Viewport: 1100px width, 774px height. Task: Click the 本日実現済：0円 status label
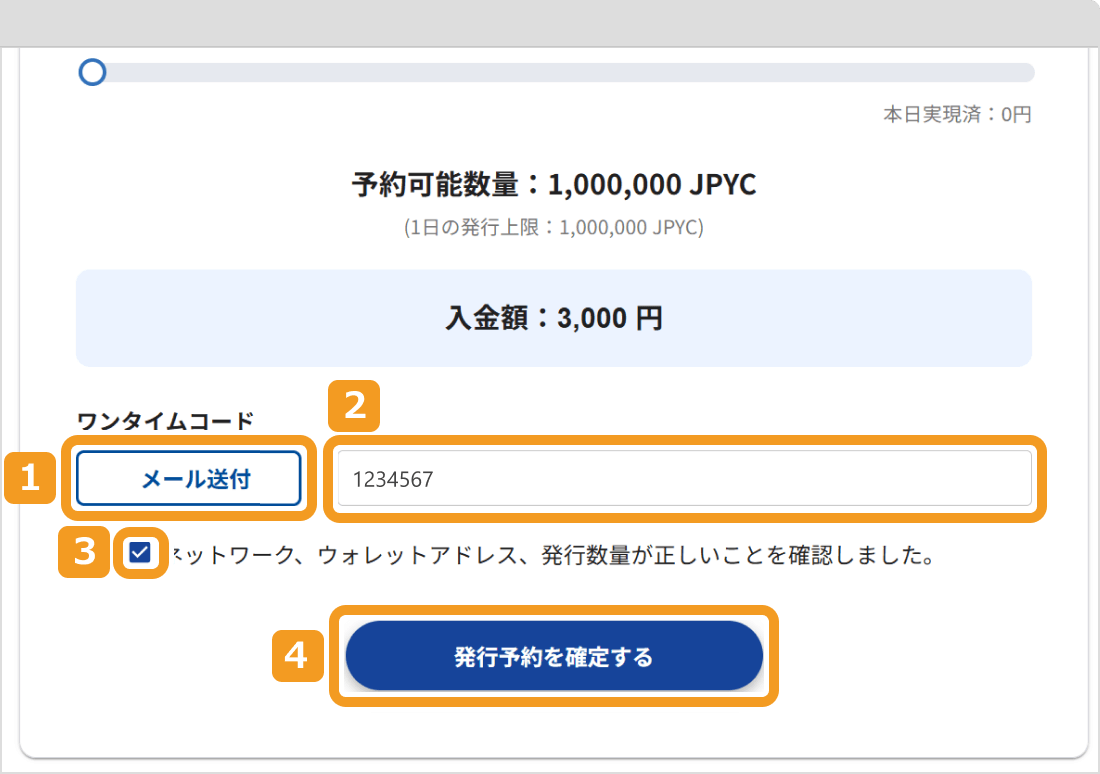957,115
